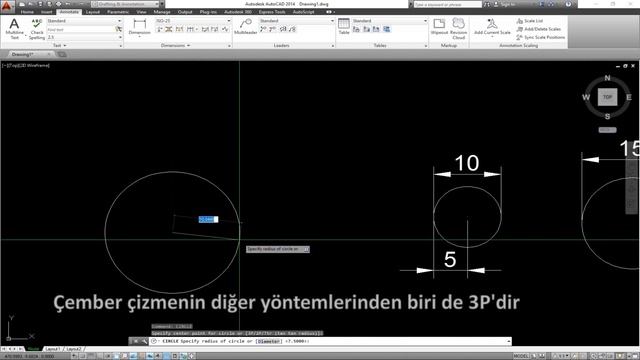Open the text height 2.5 dropdown
Image resolution: width=640 pixels, height=360 pixels.
[84, 37]
